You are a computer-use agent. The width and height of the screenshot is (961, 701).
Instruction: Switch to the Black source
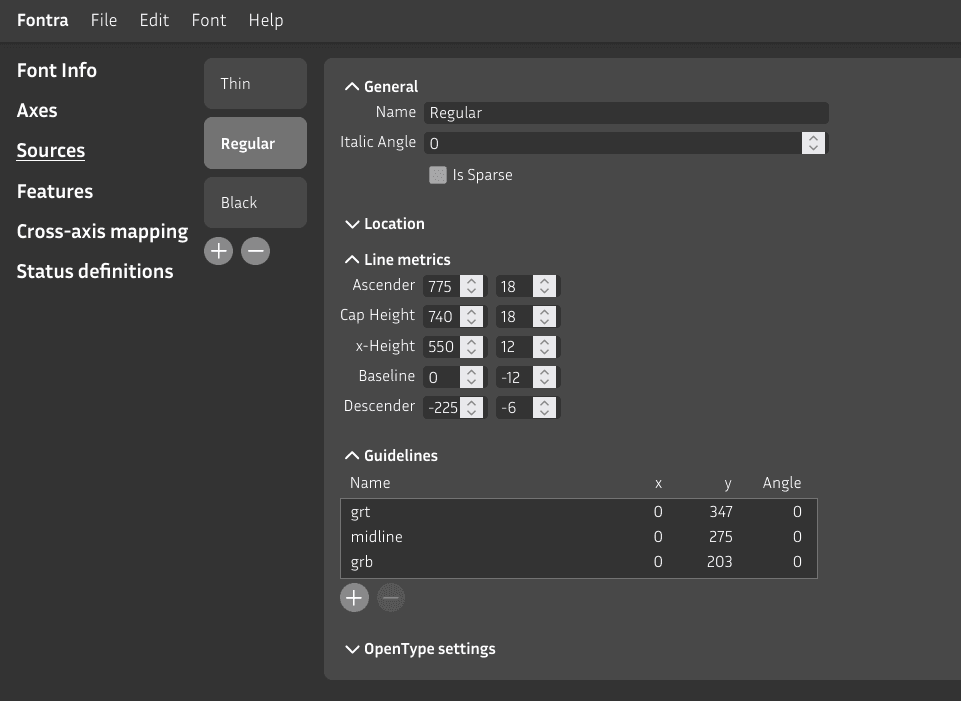click(x=254, y=202)
